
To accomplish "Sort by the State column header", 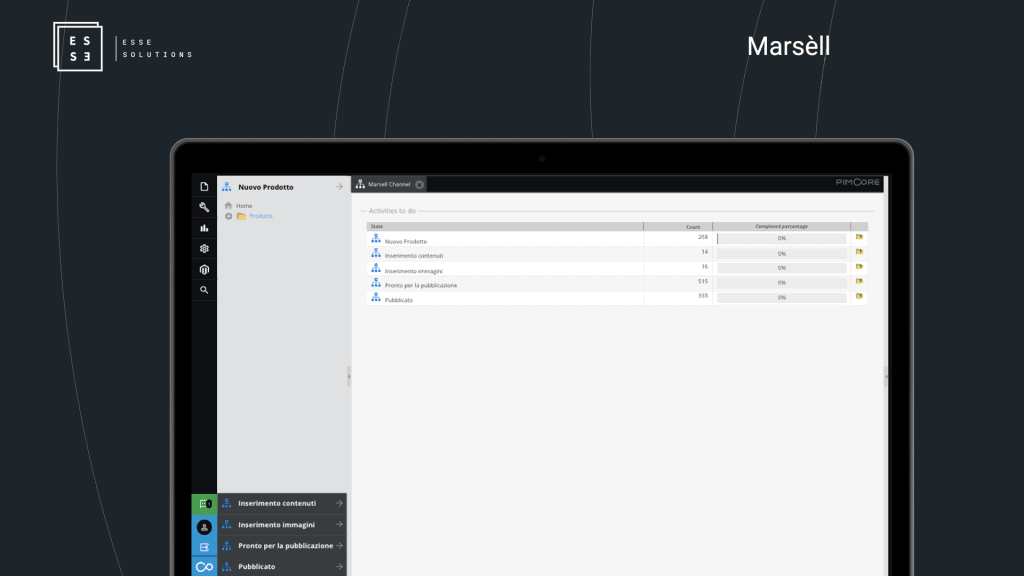I will click(505, 227).
